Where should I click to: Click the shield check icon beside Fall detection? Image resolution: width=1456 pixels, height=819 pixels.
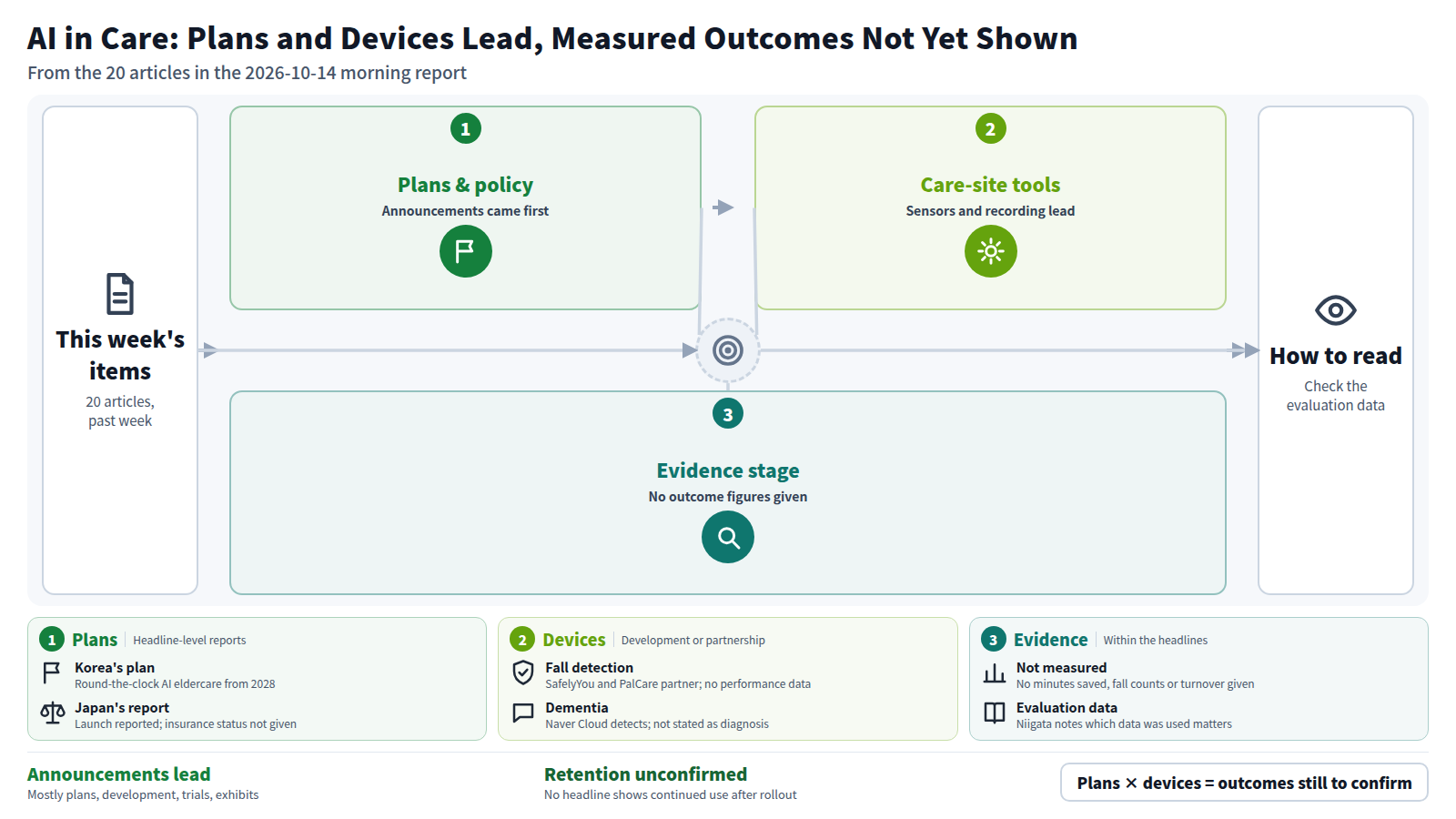[523, 673]
